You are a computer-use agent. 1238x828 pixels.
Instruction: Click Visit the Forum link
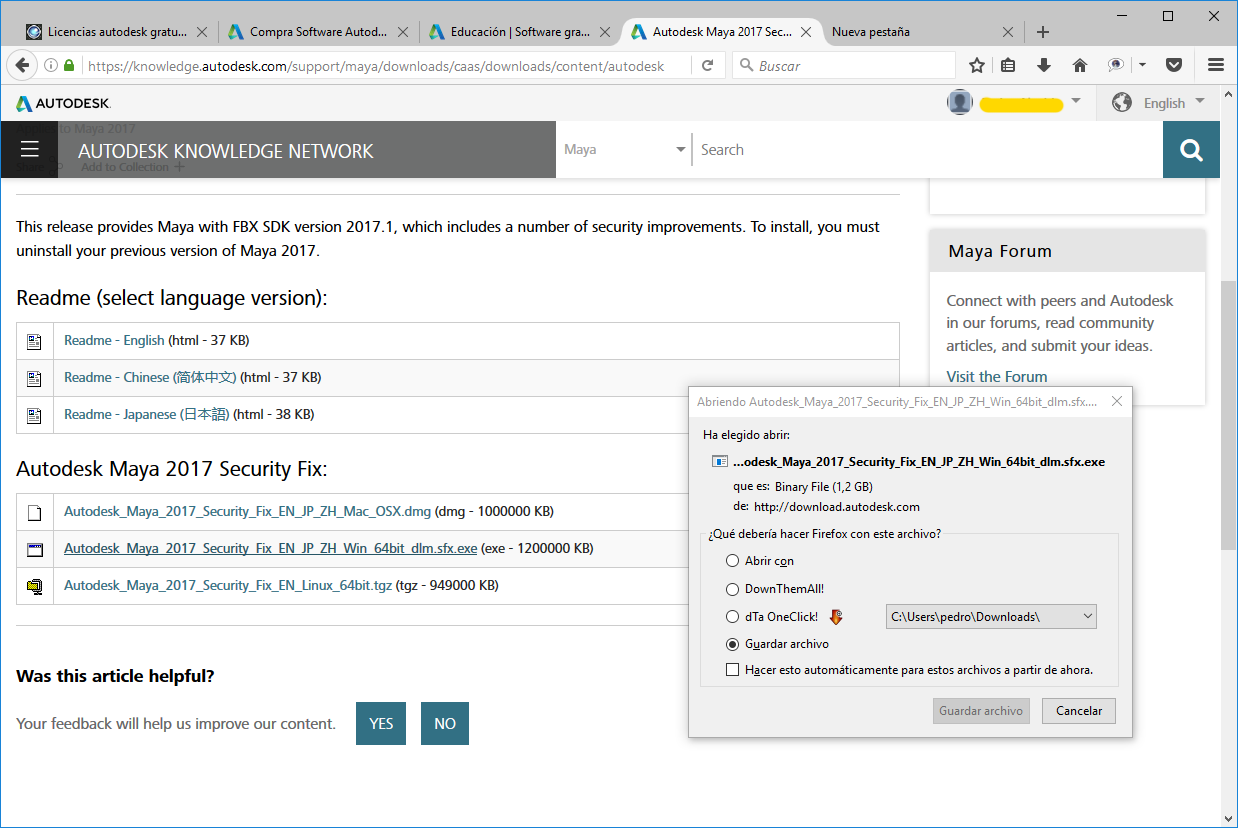pos(997,377)
